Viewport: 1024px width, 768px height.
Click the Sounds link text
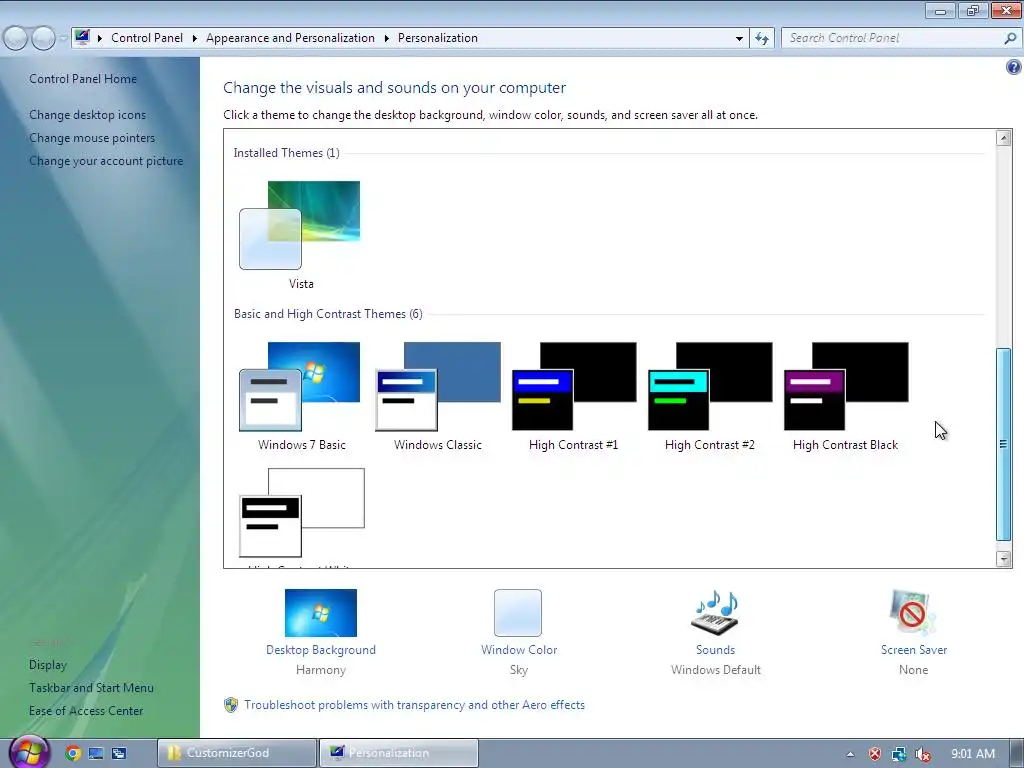(715, 650)
